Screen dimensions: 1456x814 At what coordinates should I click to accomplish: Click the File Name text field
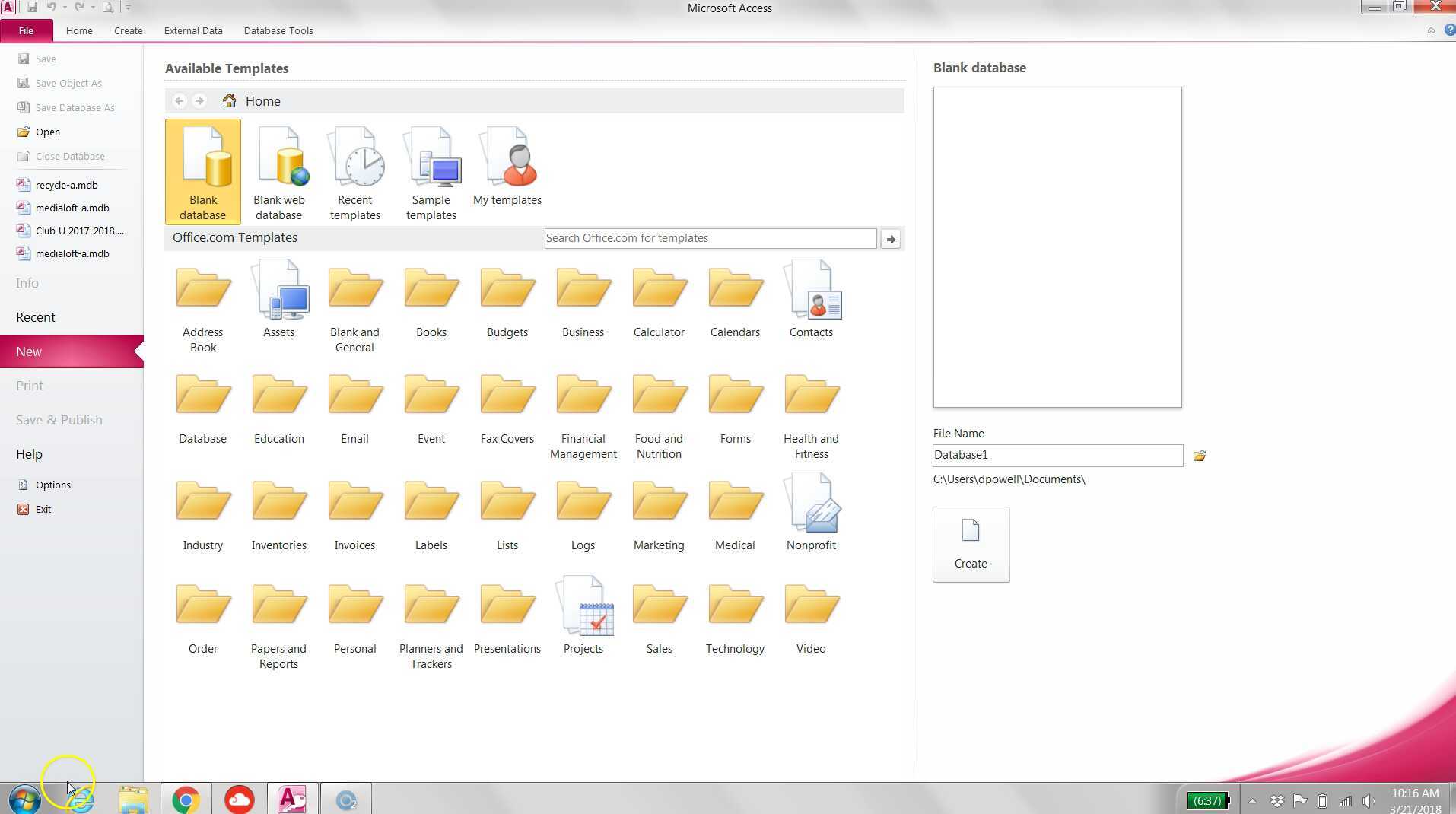(x=1057, y=455)
